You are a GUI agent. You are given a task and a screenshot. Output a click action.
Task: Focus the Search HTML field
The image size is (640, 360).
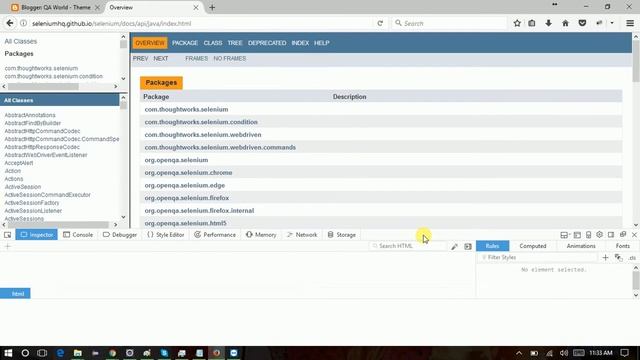(x=408, y=246)
